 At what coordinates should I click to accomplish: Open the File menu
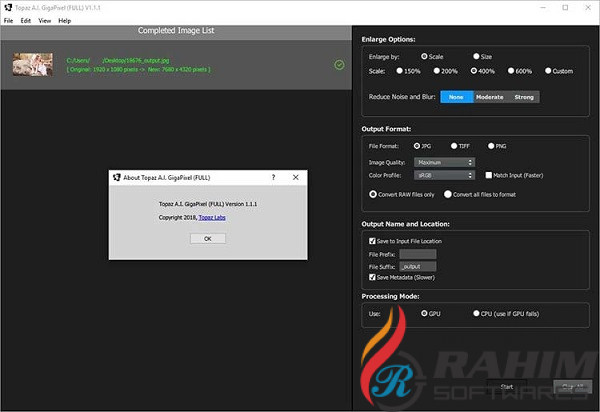8,21
